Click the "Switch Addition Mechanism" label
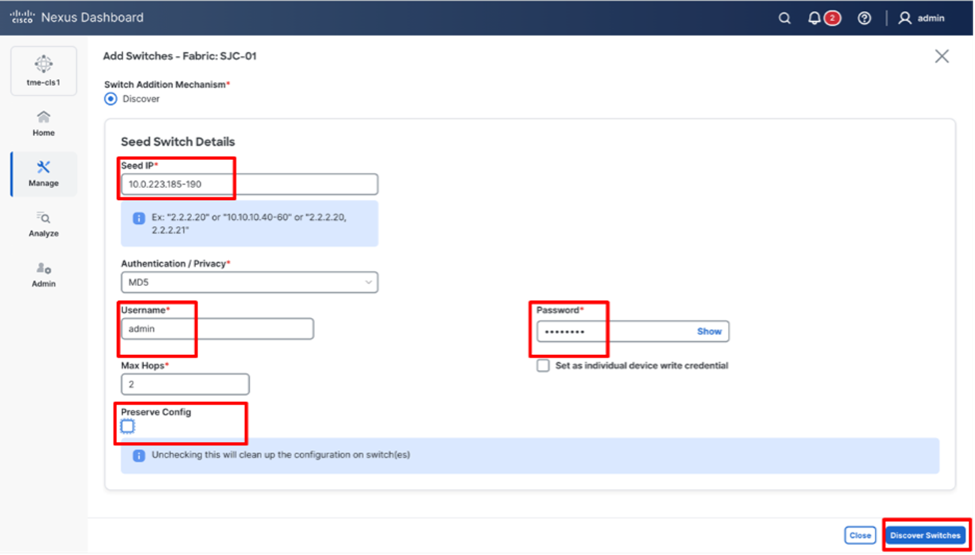This screenshot has width=975, height=555. 165,85
